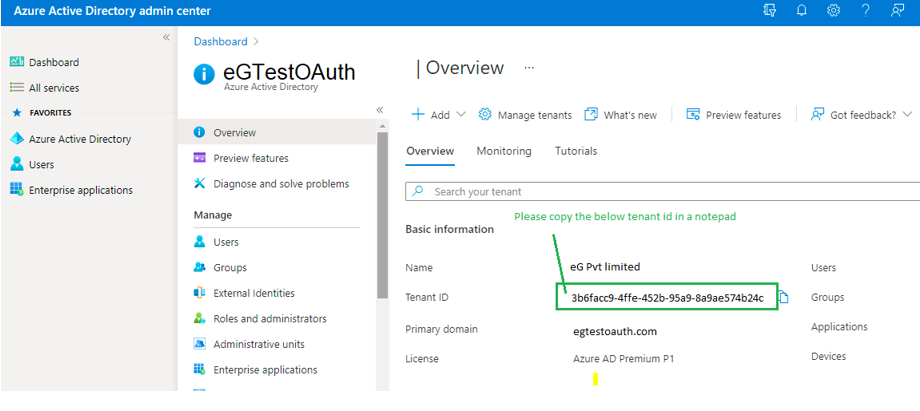Click the tenant ID value 3b6facc9-4ffe-452b-95a9-8a9ae574b24c
The height and width of the screenshot is (411, 920).
(x=668, y=298)
